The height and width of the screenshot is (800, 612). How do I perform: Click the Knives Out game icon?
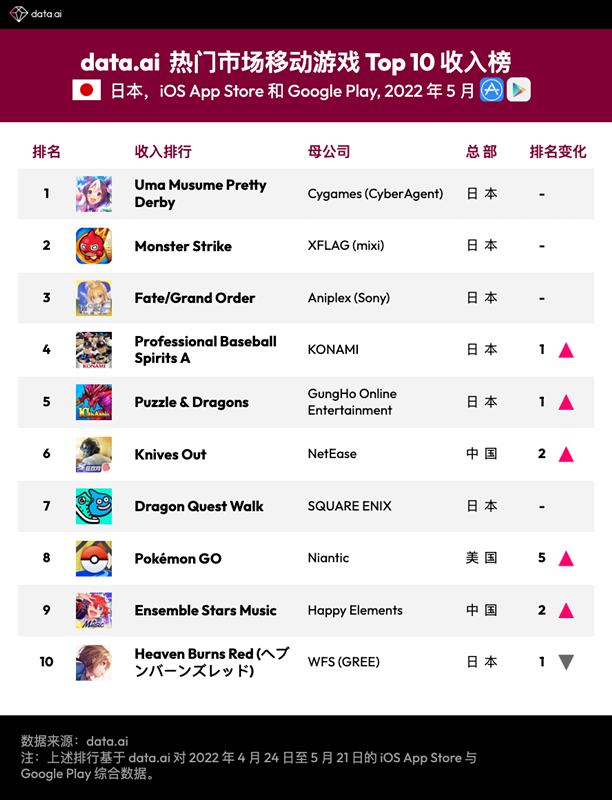[x=94, y=454]
